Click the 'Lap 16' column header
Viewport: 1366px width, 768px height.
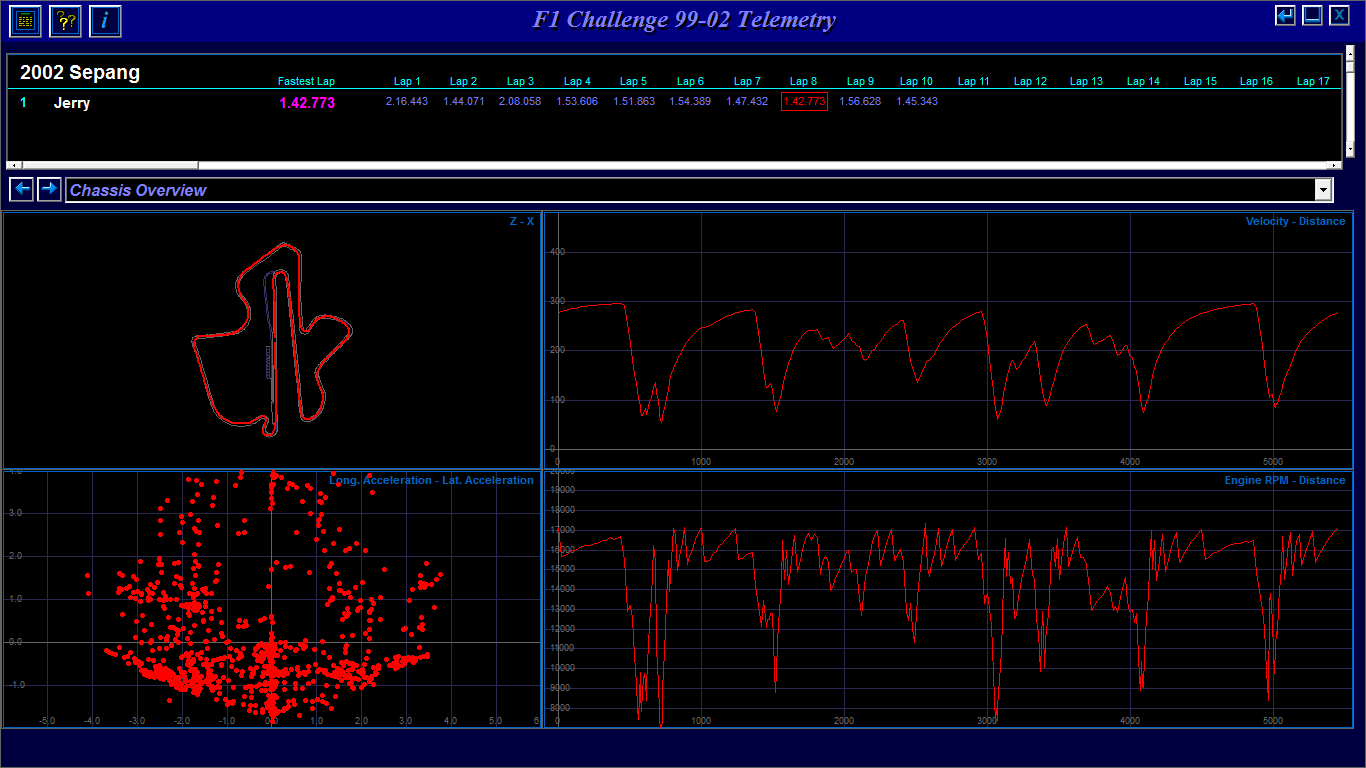(1256, 82)
